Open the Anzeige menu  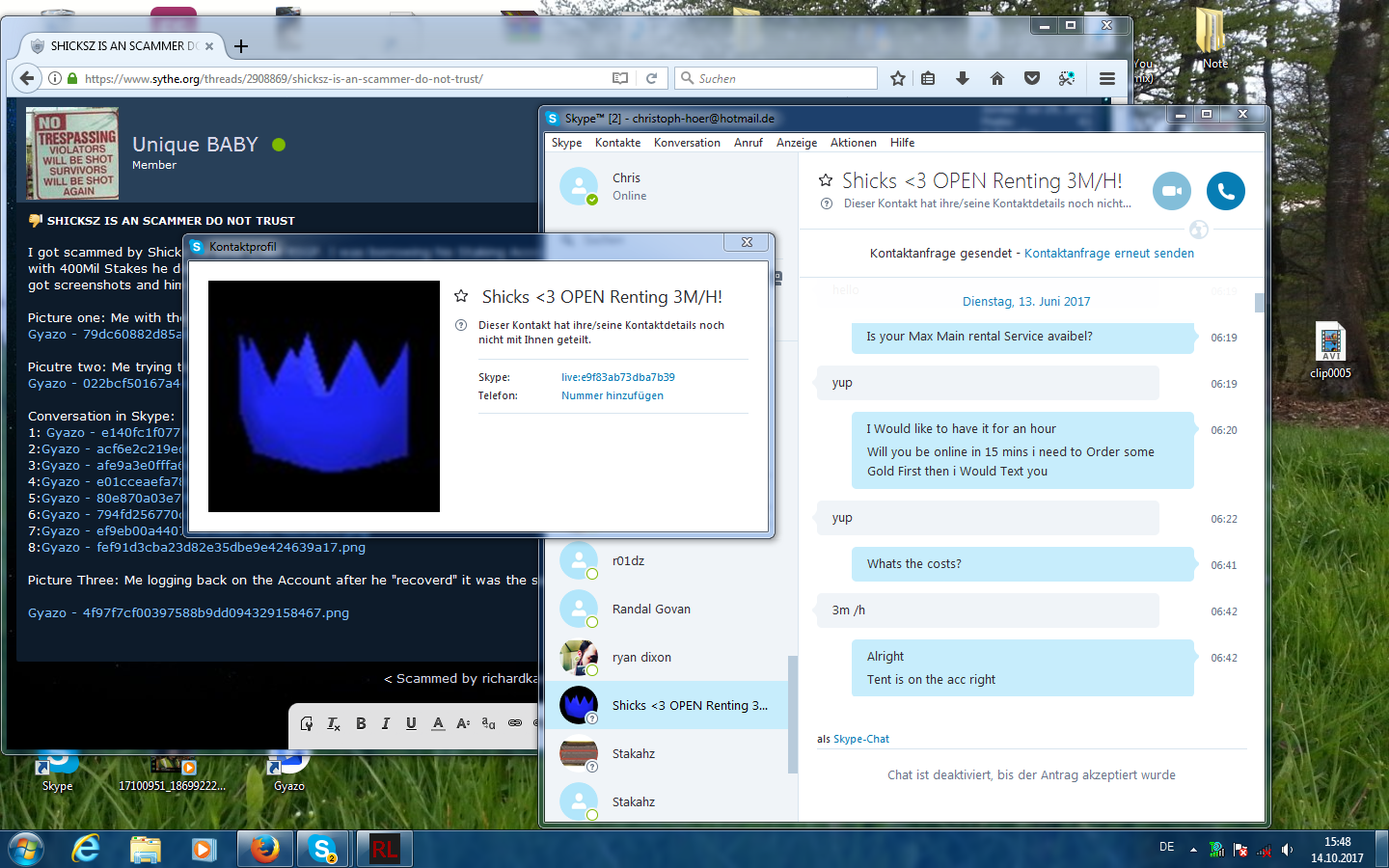click(x=797, y=143)
